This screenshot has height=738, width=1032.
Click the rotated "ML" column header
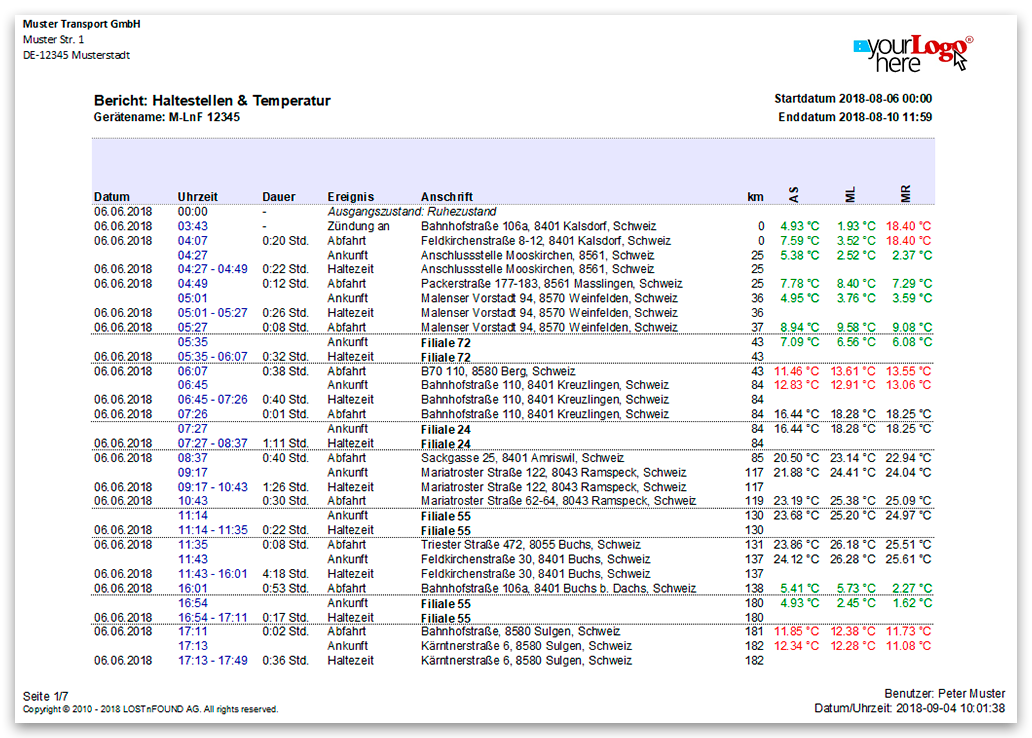point(850,194)
